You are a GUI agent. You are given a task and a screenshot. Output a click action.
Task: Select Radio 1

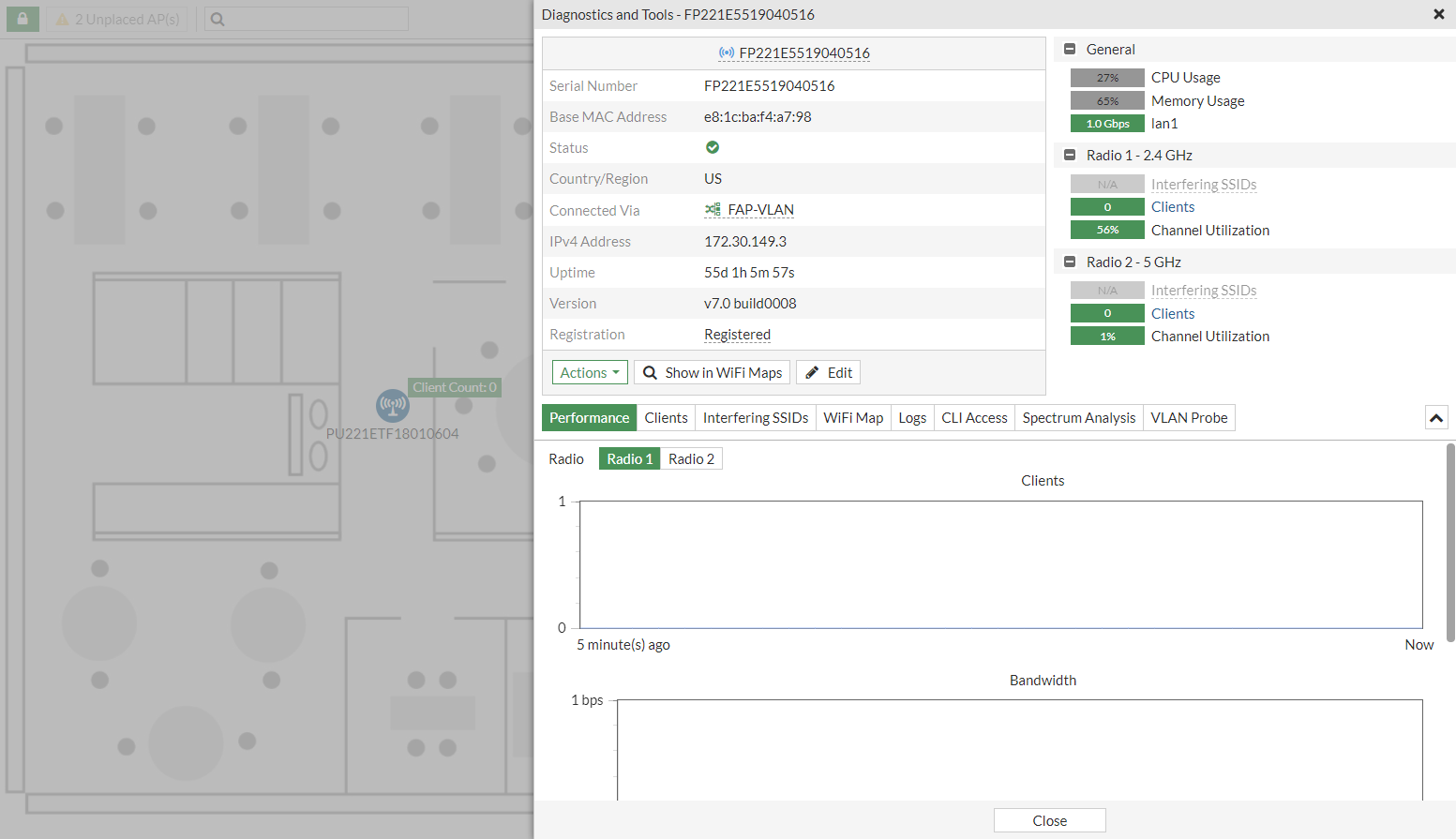pyautogui.click(x=628, y=458)
